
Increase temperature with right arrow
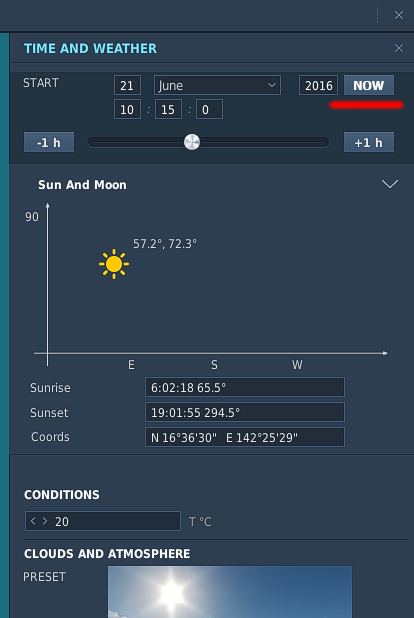tap(45, 521)
